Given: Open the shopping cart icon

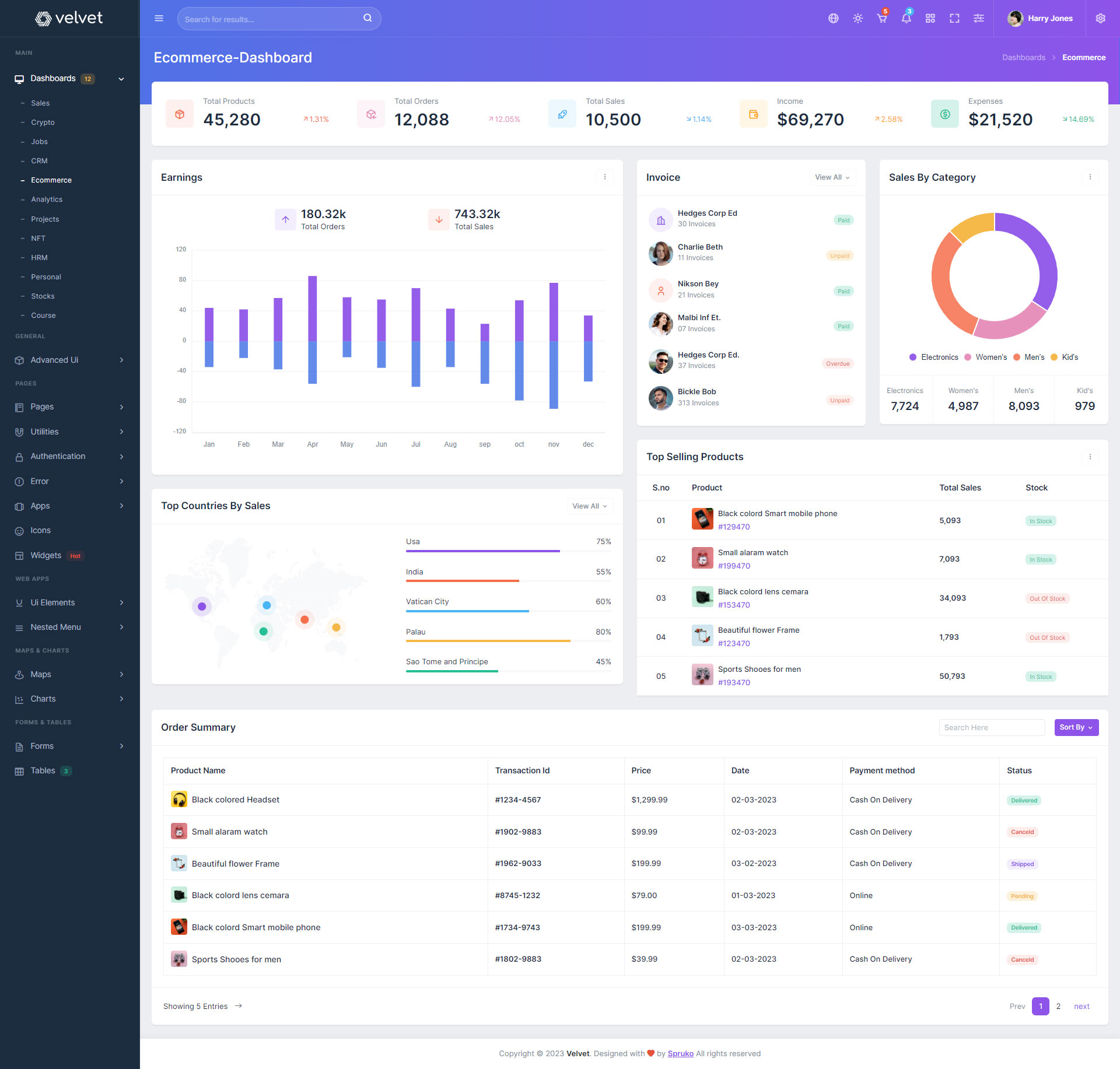Looking at the screenshot, I should click(881, 19).
